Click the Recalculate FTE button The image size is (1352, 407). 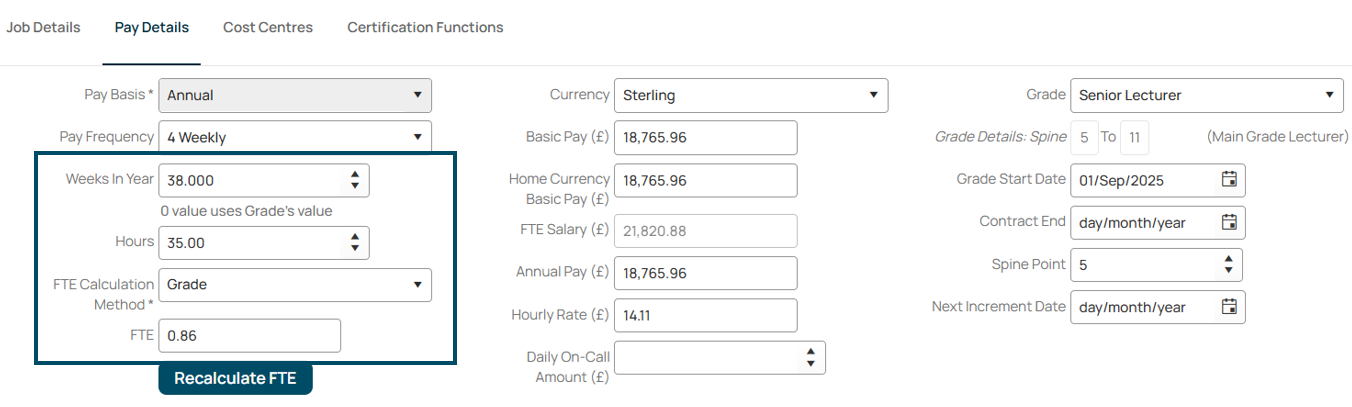pyautogui.click(x=235, y=378)
